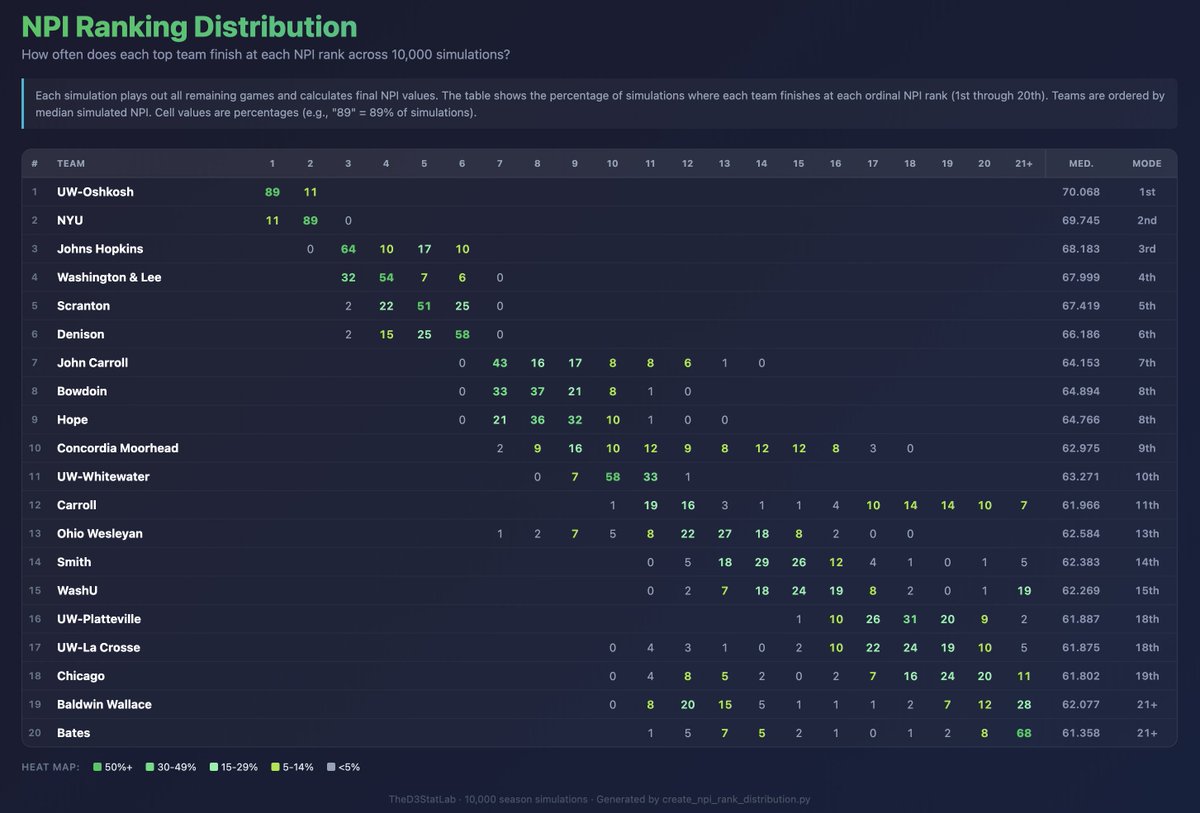Click median value 61.358
Image resolution: width=1200 pixels, height=813 pixels.
pos(1081,733)
